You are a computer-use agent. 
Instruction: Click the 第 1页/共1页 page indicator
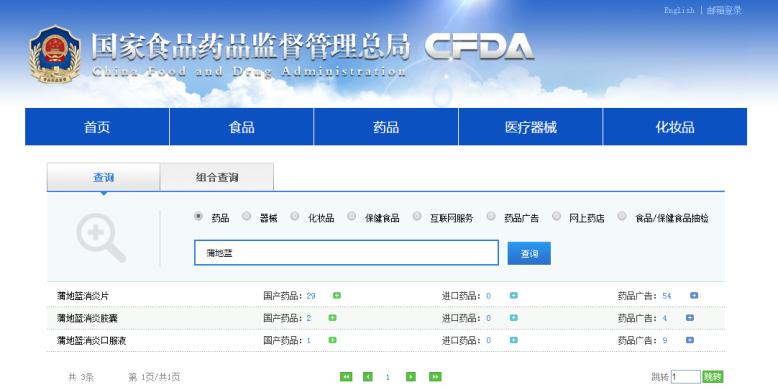pyautogui.click(x=154, y=378)
